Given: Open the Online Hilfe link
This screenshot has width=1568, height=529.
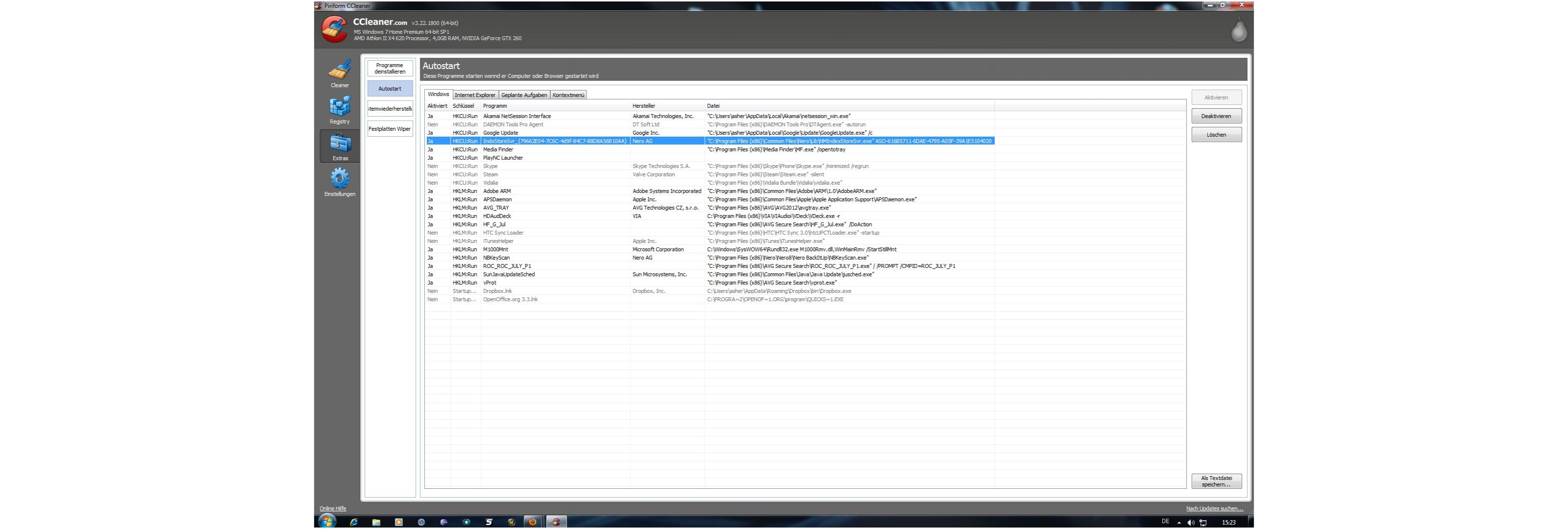Looking at the screenshot, I should (x=332, y=508).
